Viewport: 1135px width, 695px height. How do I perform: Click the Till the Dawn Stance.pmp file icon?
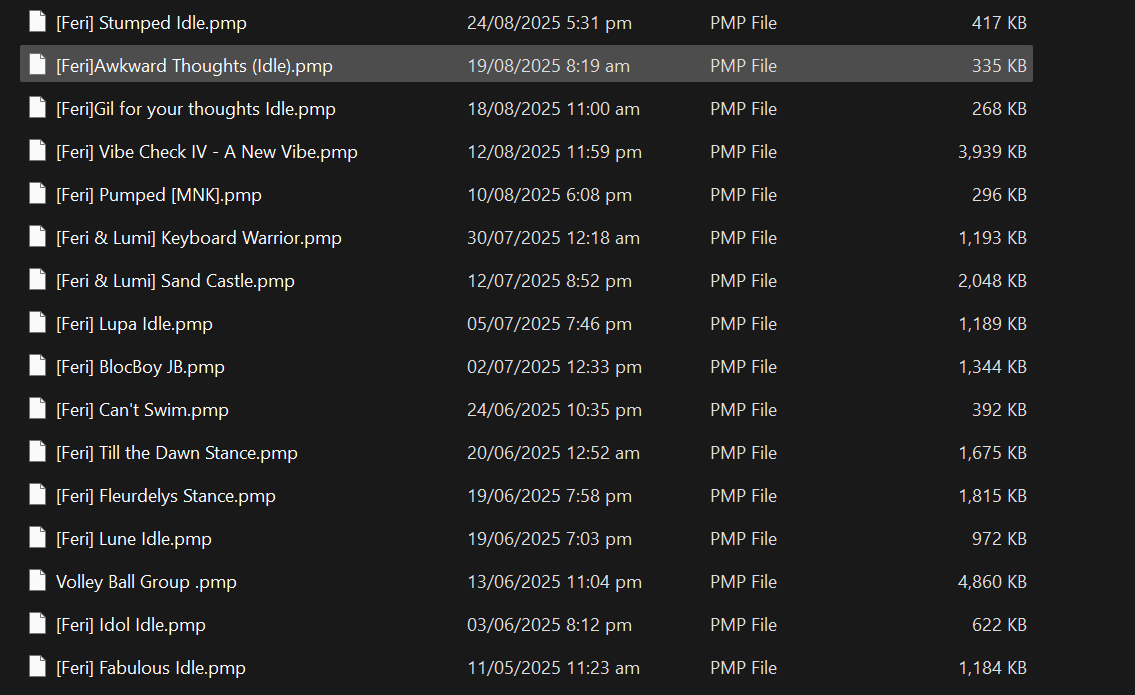coord(38,452)
